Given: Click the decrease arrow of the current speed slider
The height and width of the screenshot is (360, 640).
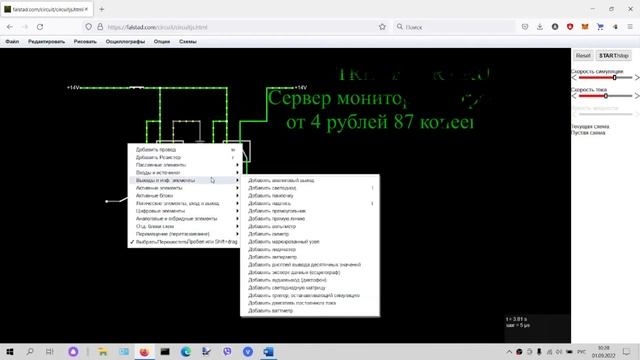Looking at the screenshot, I should coord(574,96).
